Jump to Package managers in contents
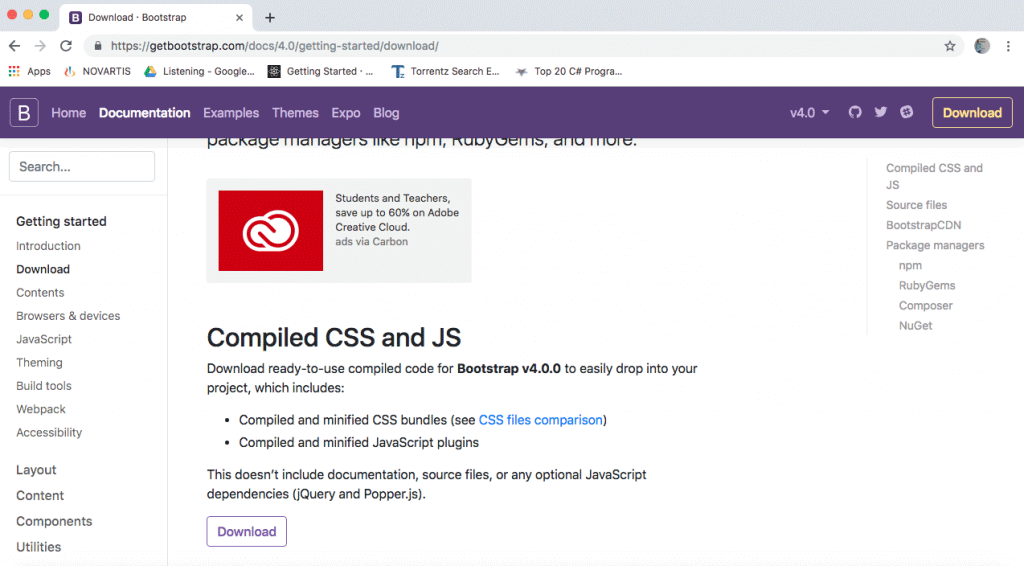 pos(935,245)
